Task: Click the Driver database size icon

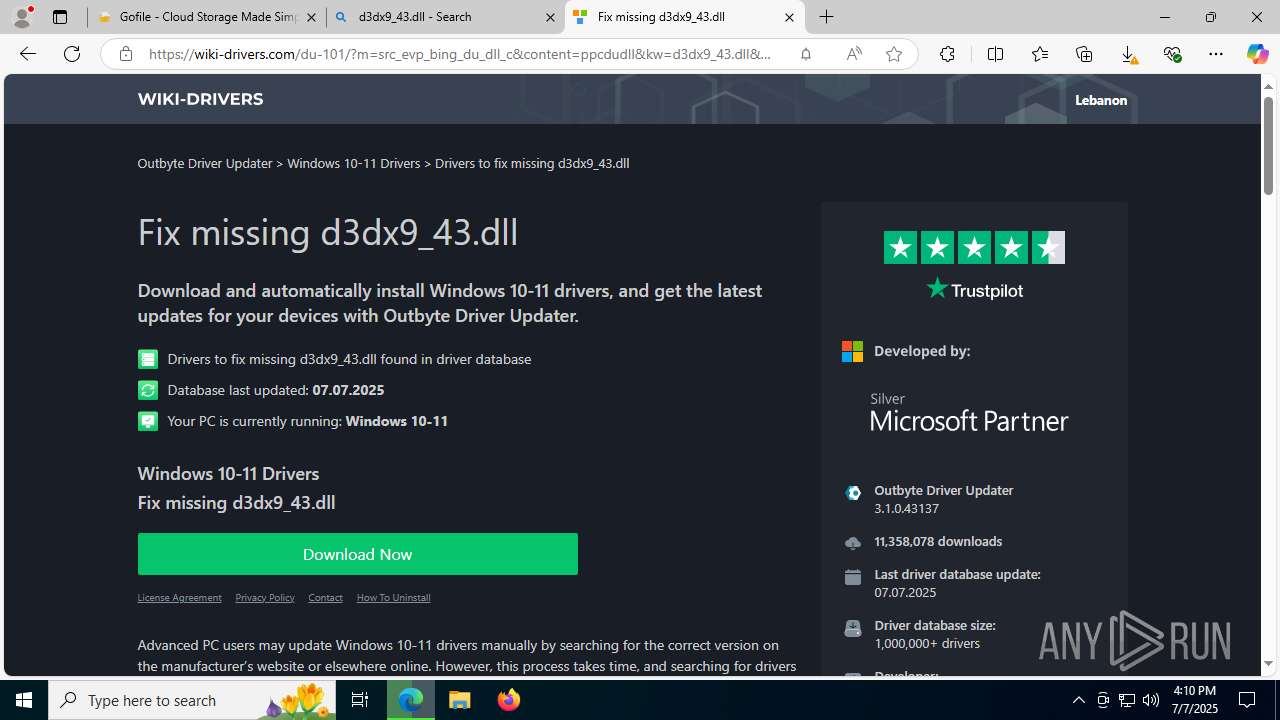Action: [x=852, y=628]
